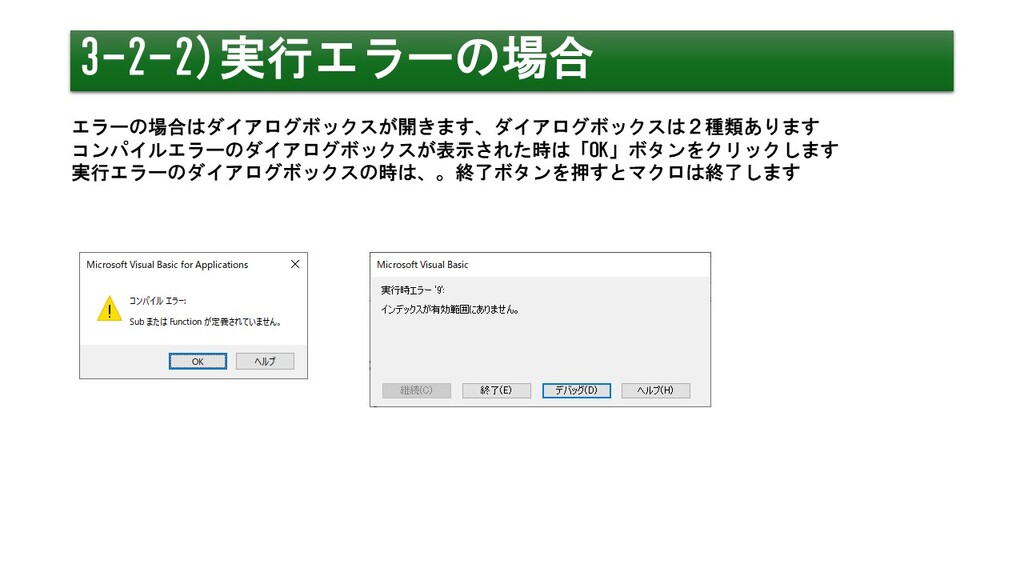This screenshot has height=576, width=1024.
Task: Click the デバッグ(D) button
Action: (576, 390)
